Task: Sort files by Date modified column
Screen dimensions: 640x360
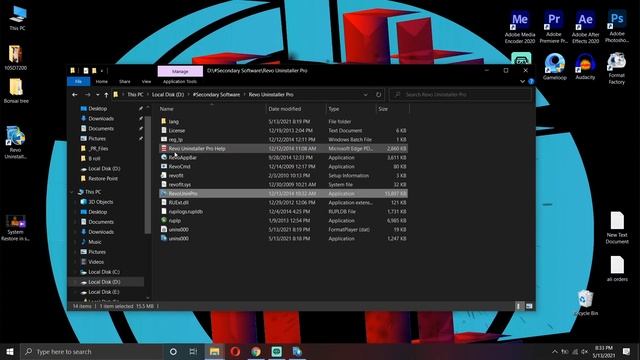Action: [296, 109]
